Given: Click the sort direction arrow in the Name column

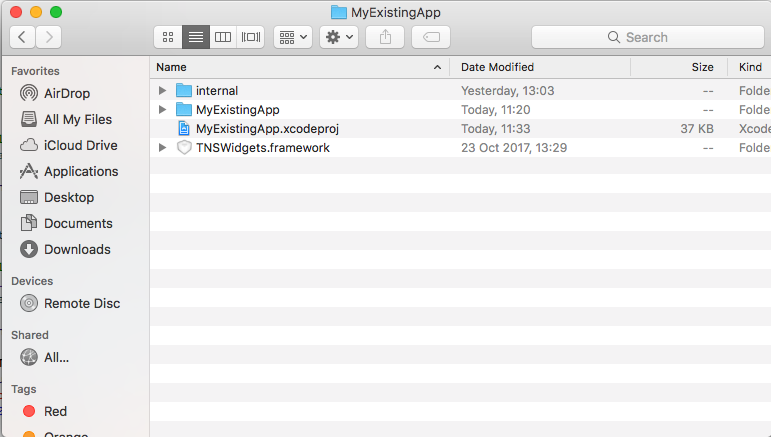Looking at the screenshot, I should [x=437, y=67].
